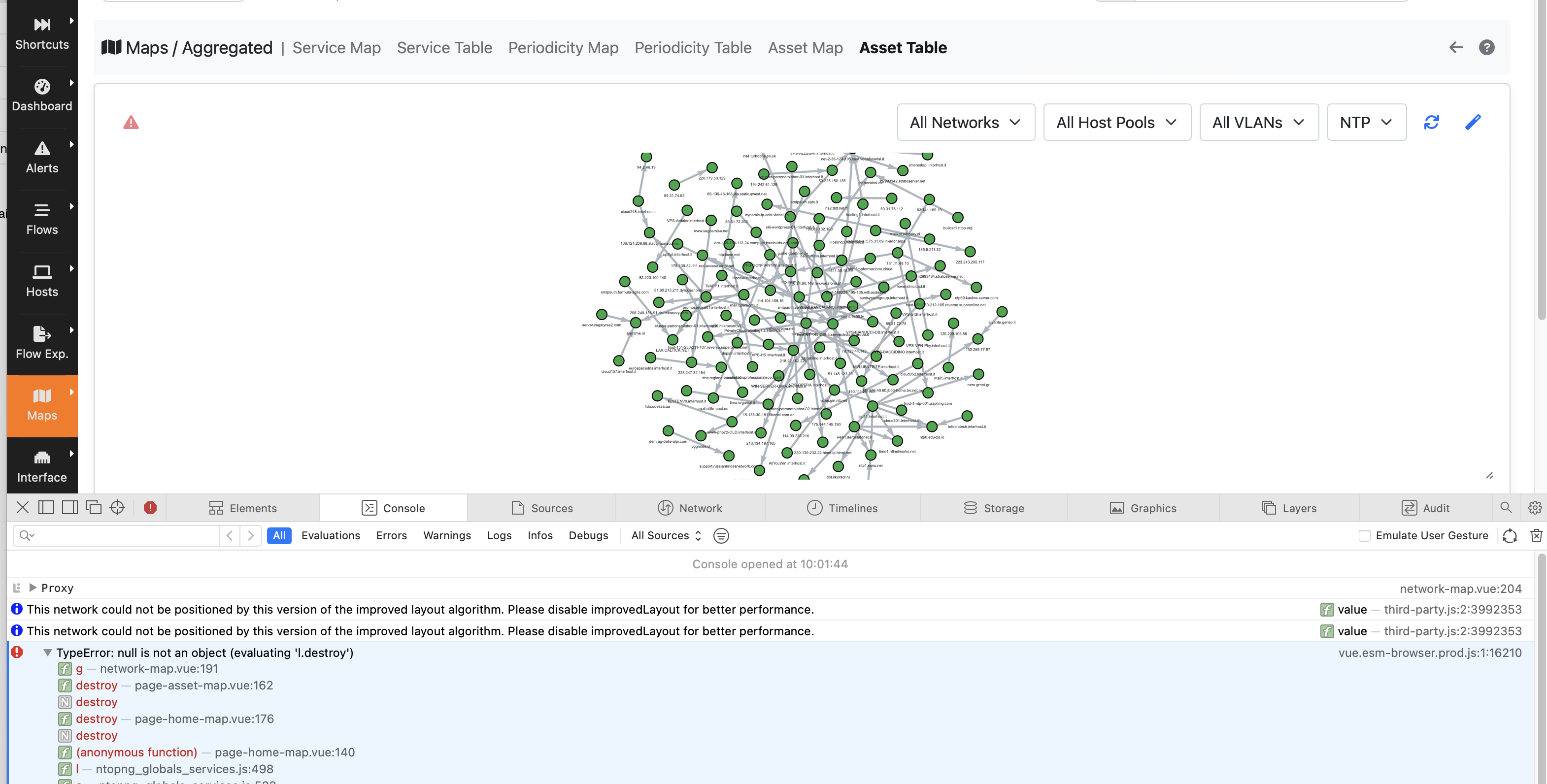Open vue.esm-browser.prod.js:1:16210 source link

tap(1430, 653)
